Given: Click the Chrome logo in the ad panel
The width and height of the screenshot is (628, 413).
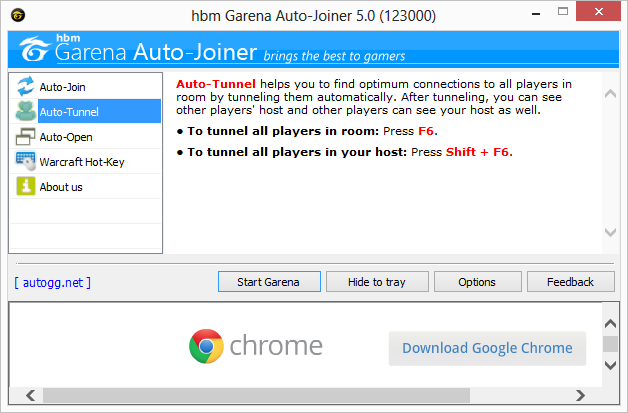Looking at the screenshot, I should [206, 346].
